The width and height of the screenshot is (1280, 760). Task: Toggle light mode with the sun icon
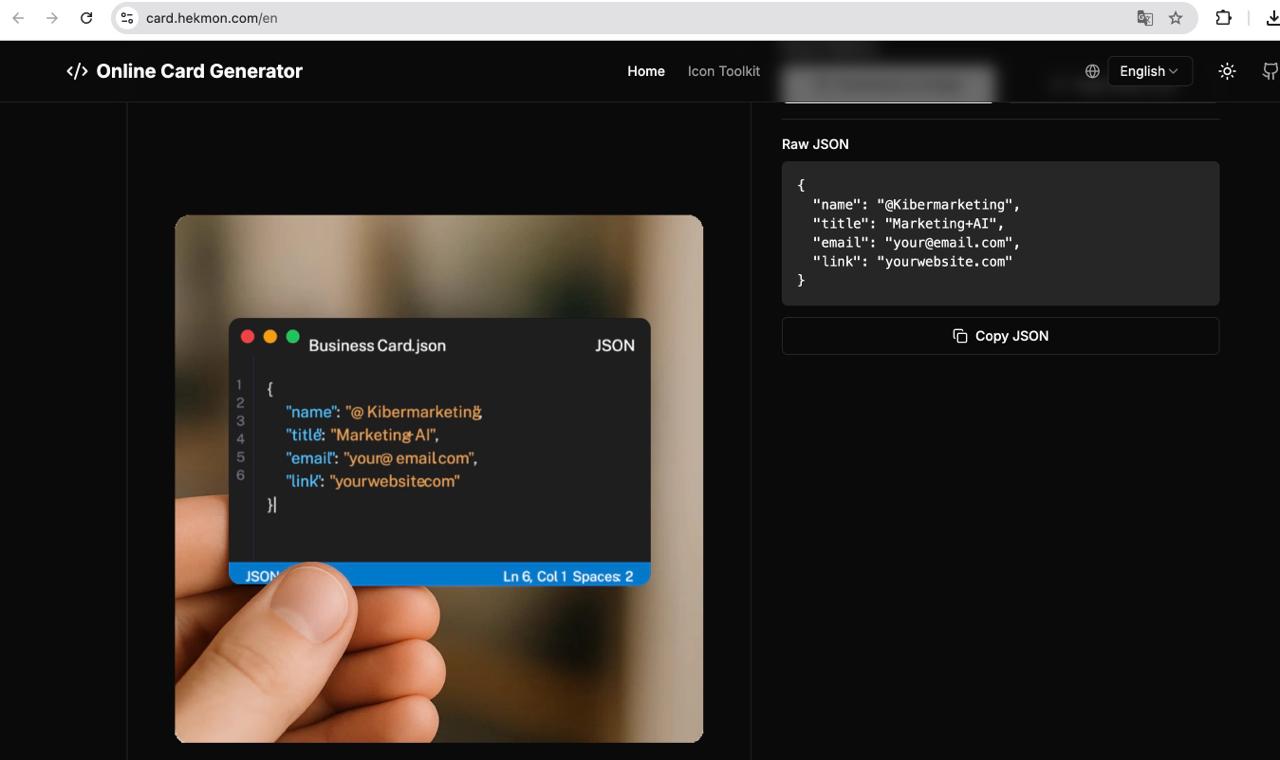[x=1227, y=71]
